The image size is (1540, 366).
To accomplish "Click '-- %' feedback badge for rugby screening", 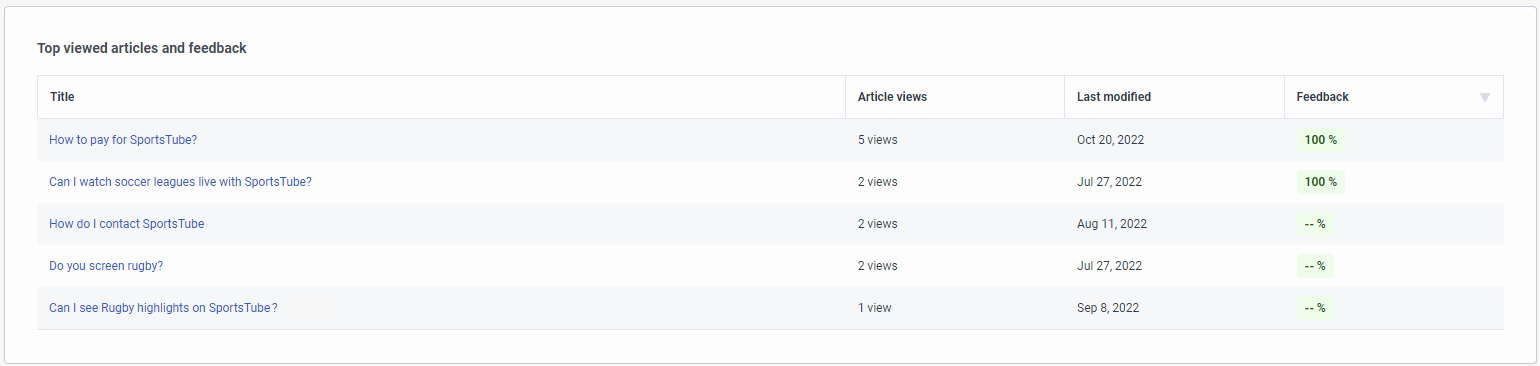I will point(1315,266).
